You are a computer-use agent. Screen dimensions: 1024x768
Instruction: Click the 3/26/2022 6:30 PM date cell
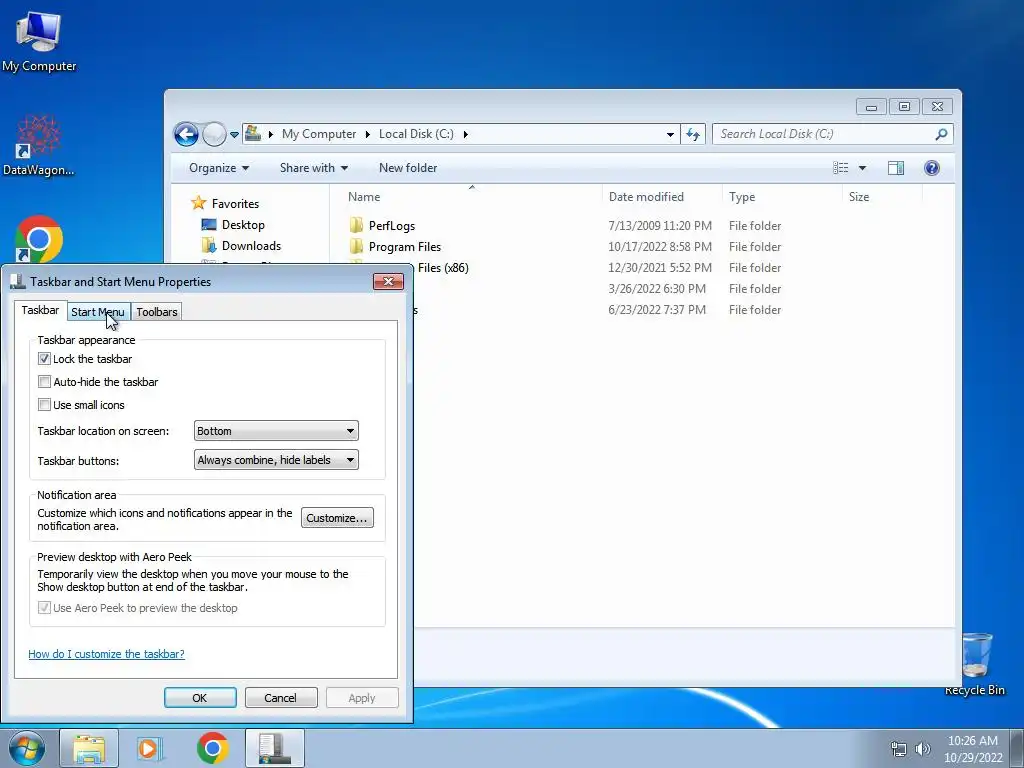click(657, 289)
